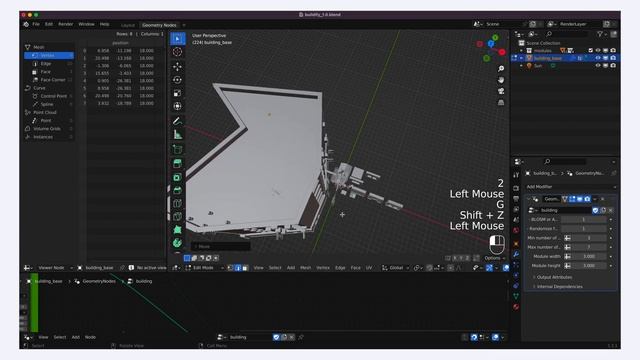Open the Vertex menu in viewport header

pyautogui.click(x=323, y=268)
